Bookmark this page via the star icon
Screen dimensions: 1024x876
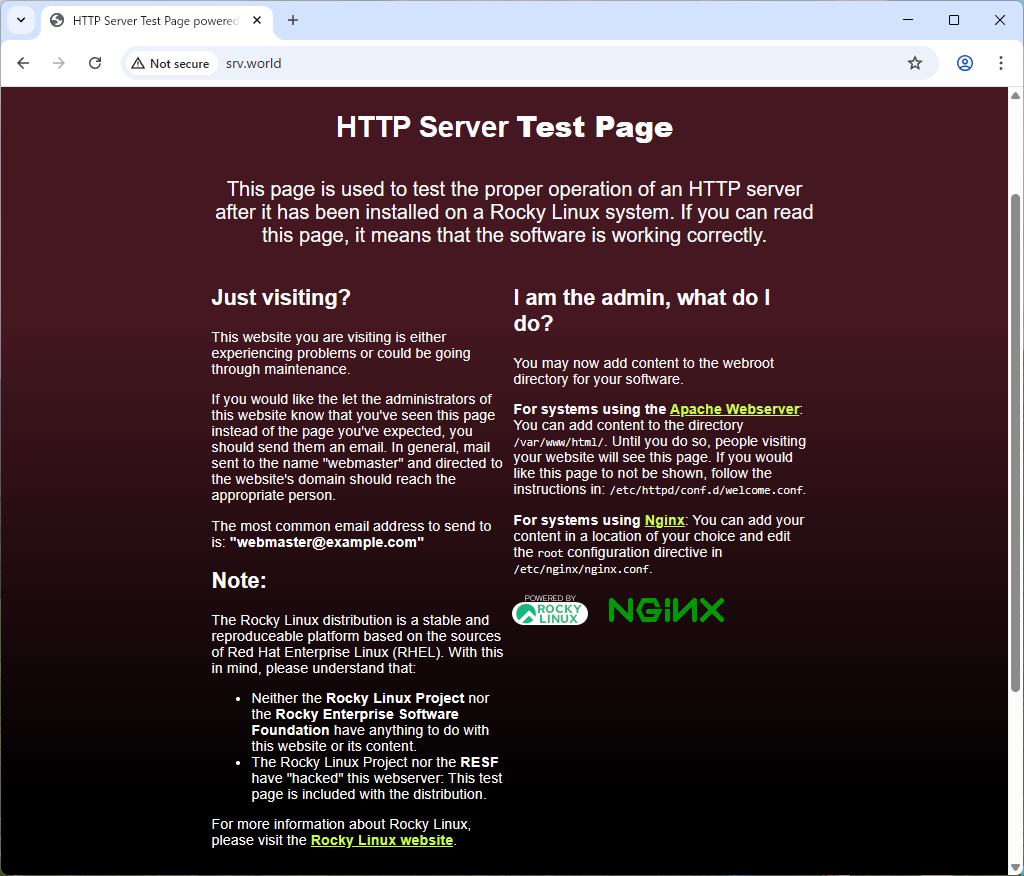pos(914,62)
